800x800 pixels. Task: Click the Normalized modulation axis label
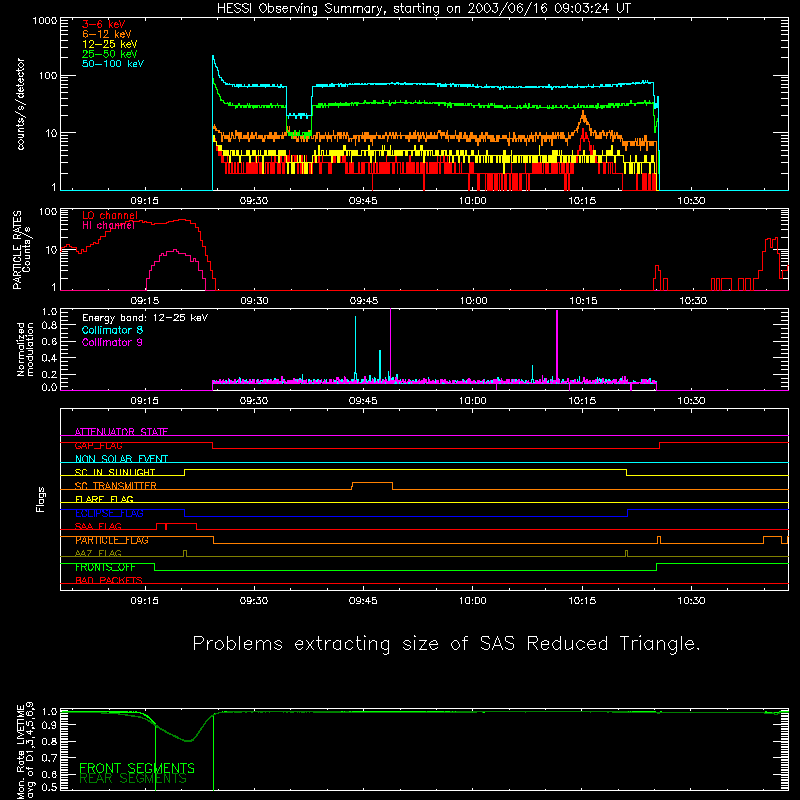point(25,349)
